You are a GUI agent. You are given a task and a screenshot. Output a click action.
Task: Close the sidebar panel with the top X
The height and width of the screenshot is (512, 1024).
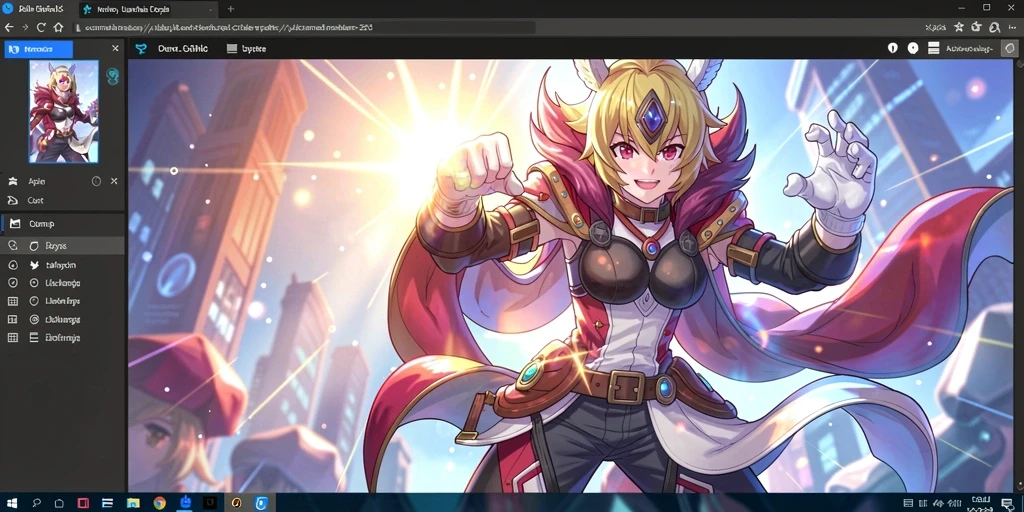(116, 48)
